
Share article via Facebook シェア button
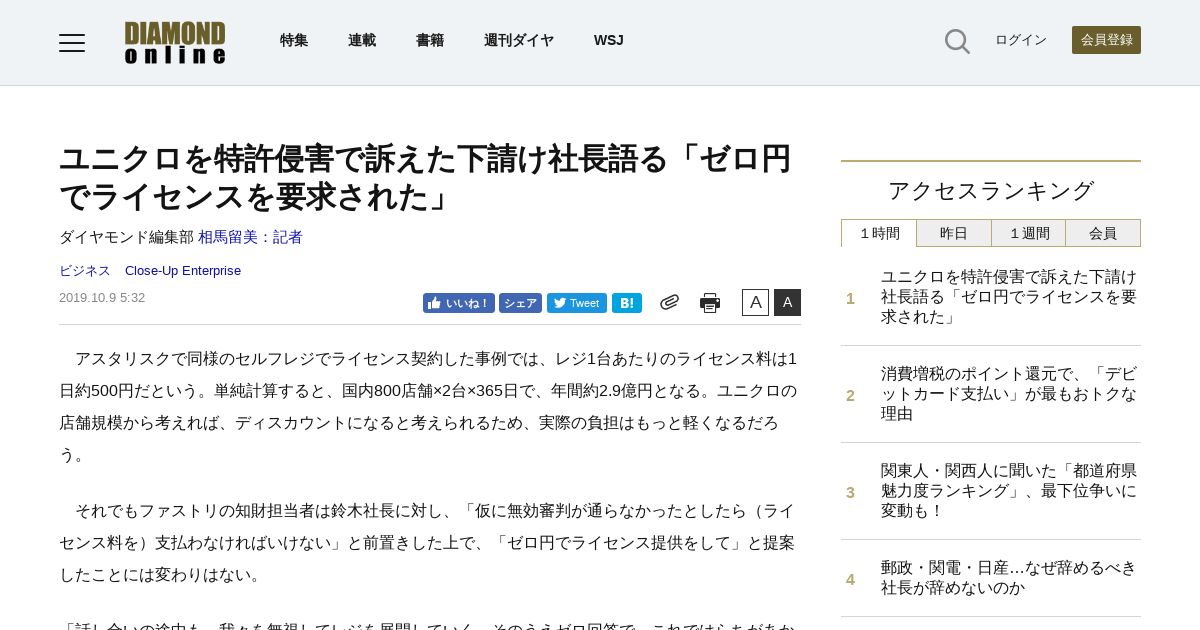pyautogui.click(x=520, y=303)
